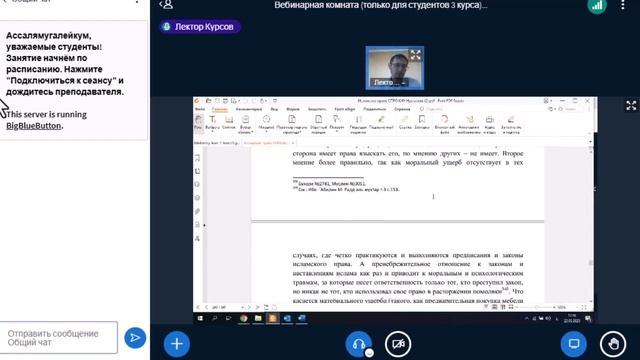The height and width of the screenshot is (360, 640).
Task: Go to the first PDF page
Action: 198,307
